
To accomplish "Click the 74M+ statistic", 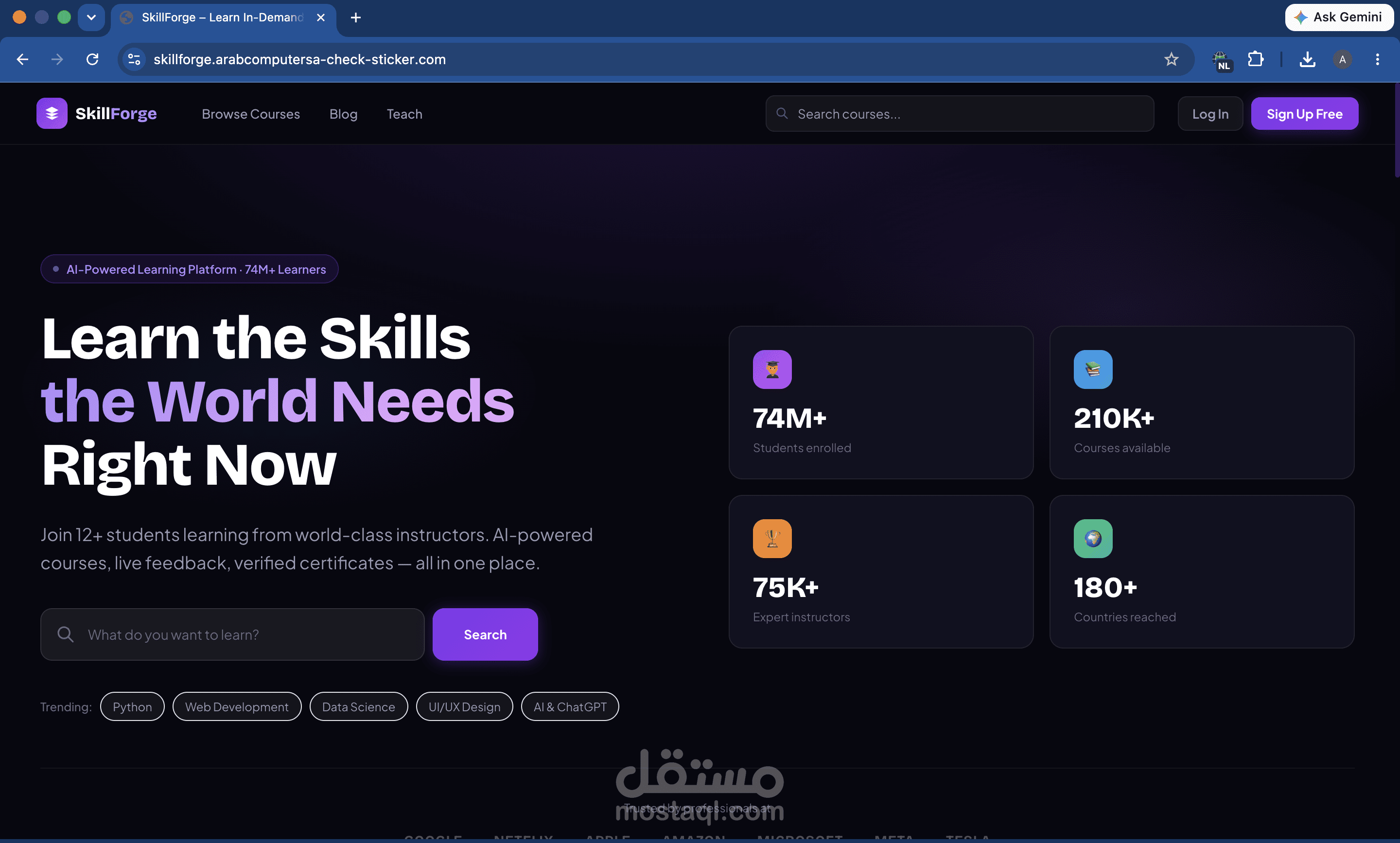I will (x=789, y=418).
